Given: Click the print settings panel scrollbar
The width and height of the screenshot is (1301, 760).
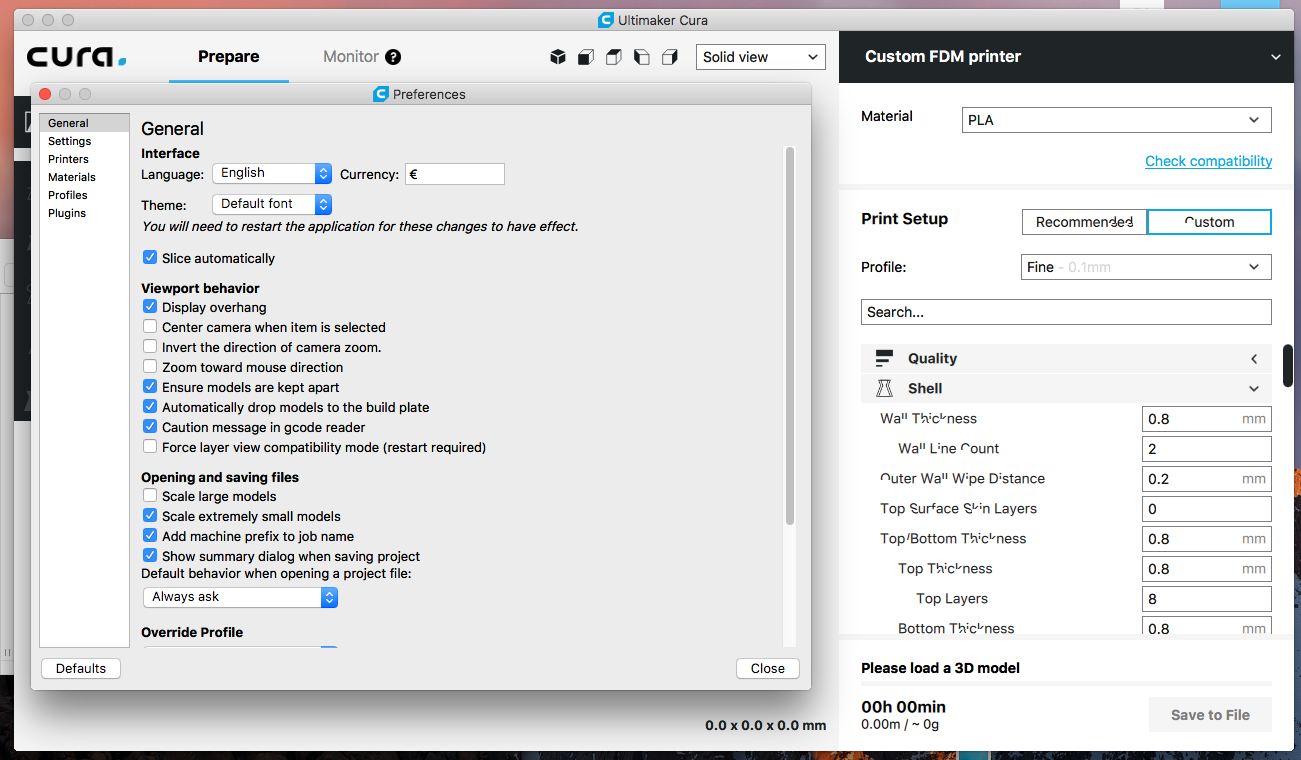Looking at the screenshot, I should click(x=1288, y=365).
